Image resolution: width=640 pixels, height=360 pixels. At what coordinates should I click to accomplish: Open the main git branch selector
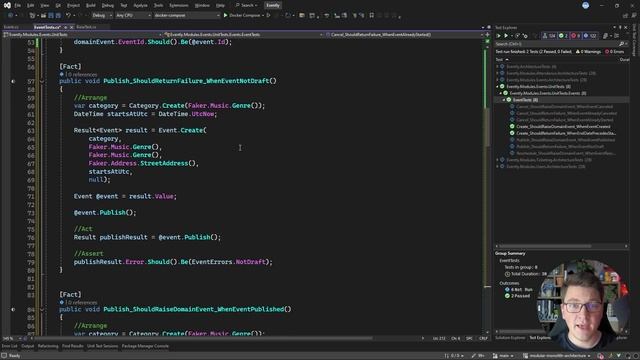pyautogui.click(x=503, y=356)
